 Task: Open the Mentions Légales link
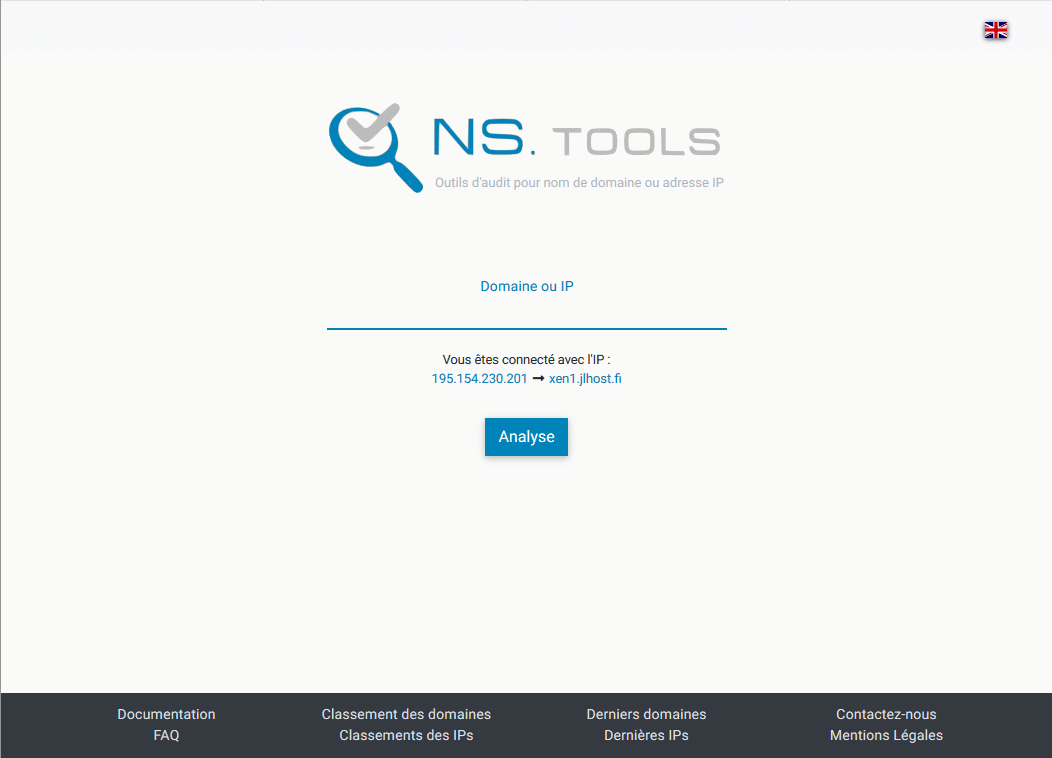coord(886,735)
